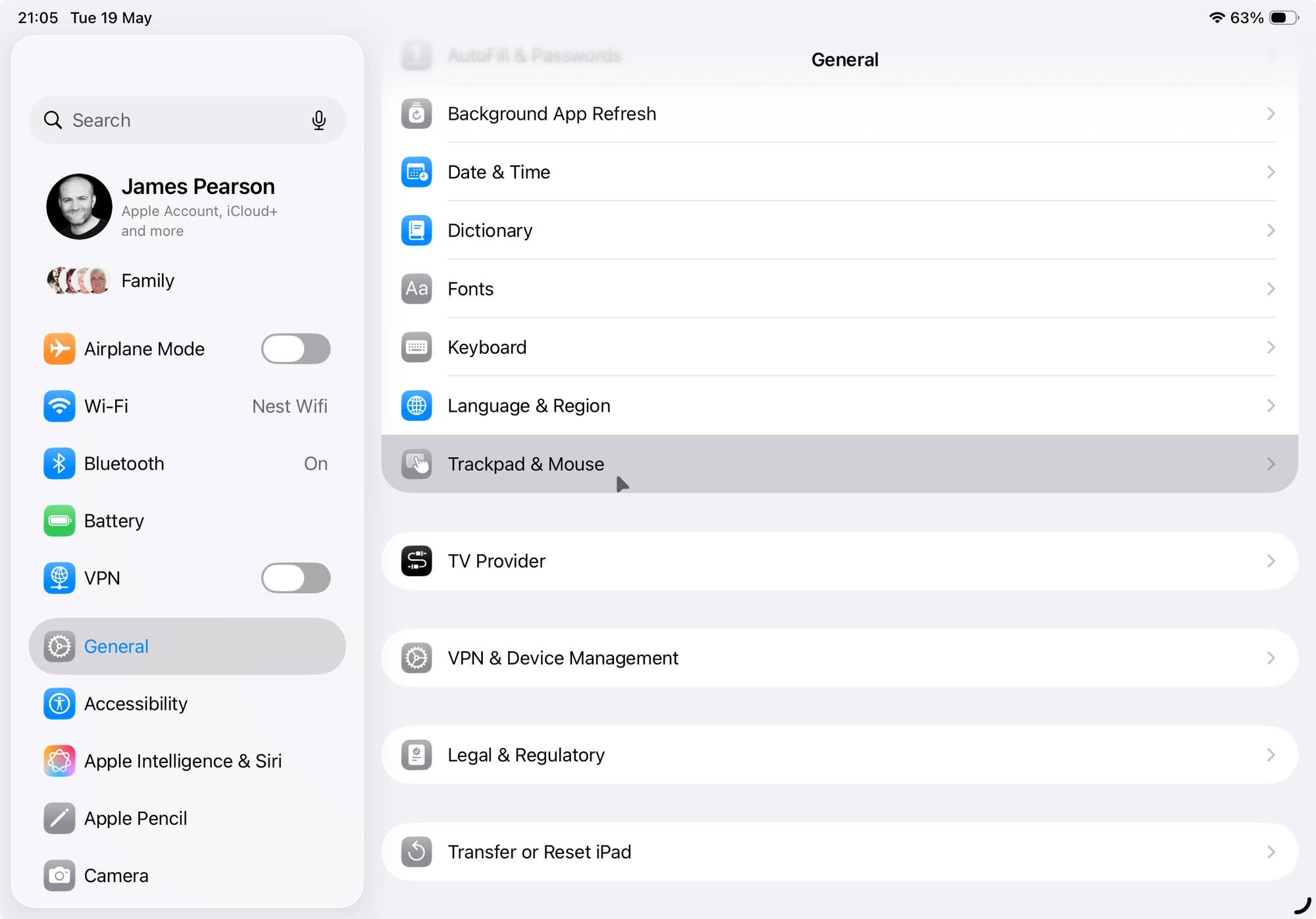This screenshot has height=919, width=1316.
Task: Tap the Dictionary row label
Action: coord(490,230)
